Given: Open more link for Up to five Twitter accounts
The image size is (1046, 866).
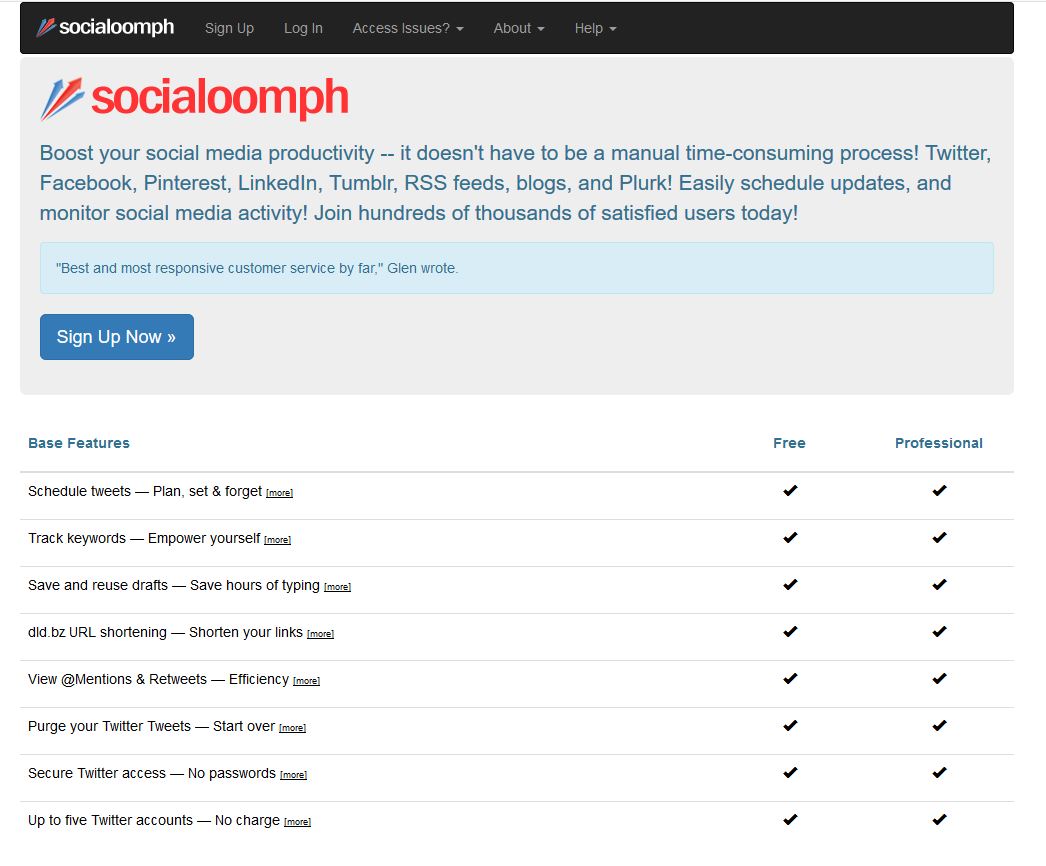Looking at the screenshot, I should click(x=297, y=822).
